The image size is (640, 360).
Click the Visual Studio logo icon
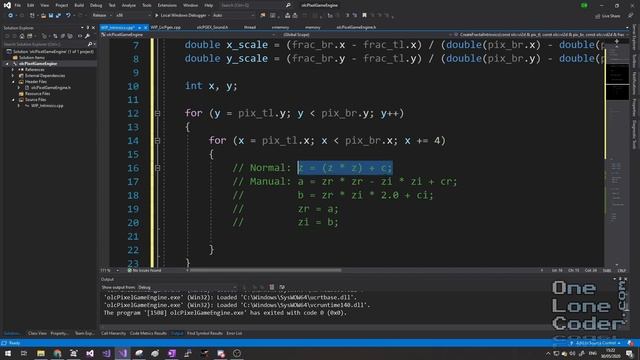point(7,5)
